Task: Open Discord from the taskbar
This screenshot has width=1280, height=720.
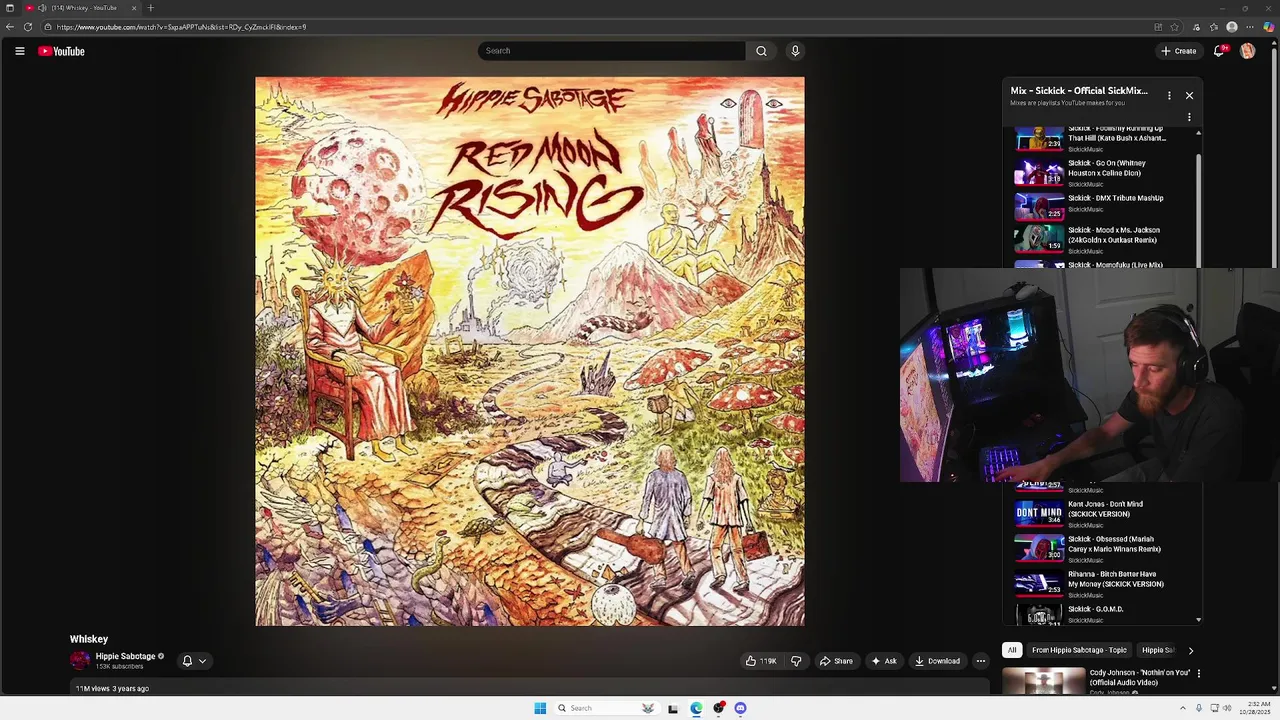Action: (x=740, y=708)
